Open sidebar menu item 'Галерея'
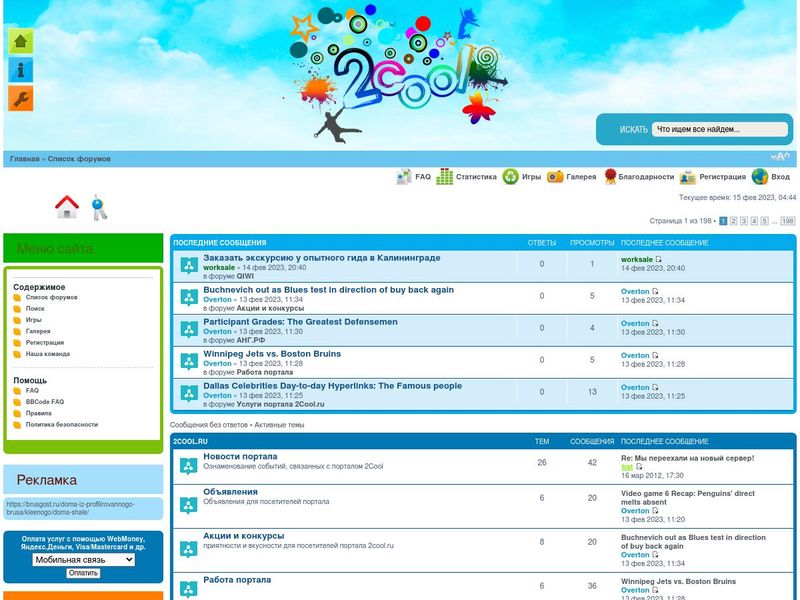800x600 pixels. pyautogui.click(x=38, y=331)
